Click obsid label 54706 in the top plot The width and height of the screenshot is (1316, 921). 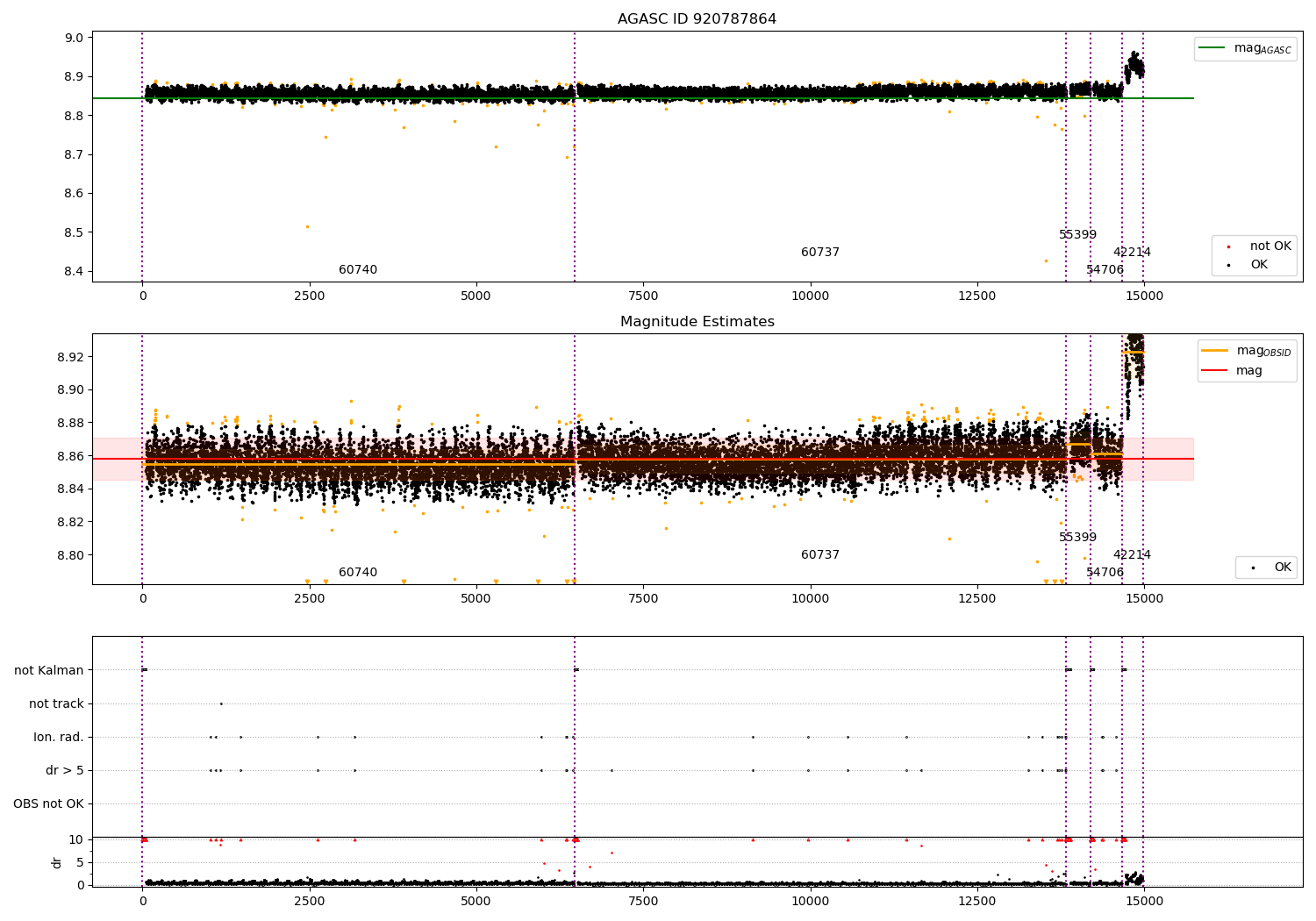pos(1105,270)
